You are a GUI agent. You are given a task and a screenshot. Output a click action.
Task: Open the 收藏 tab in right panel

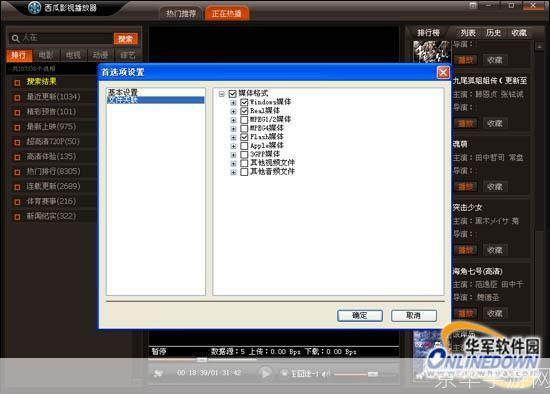click(x=519, y=33)
